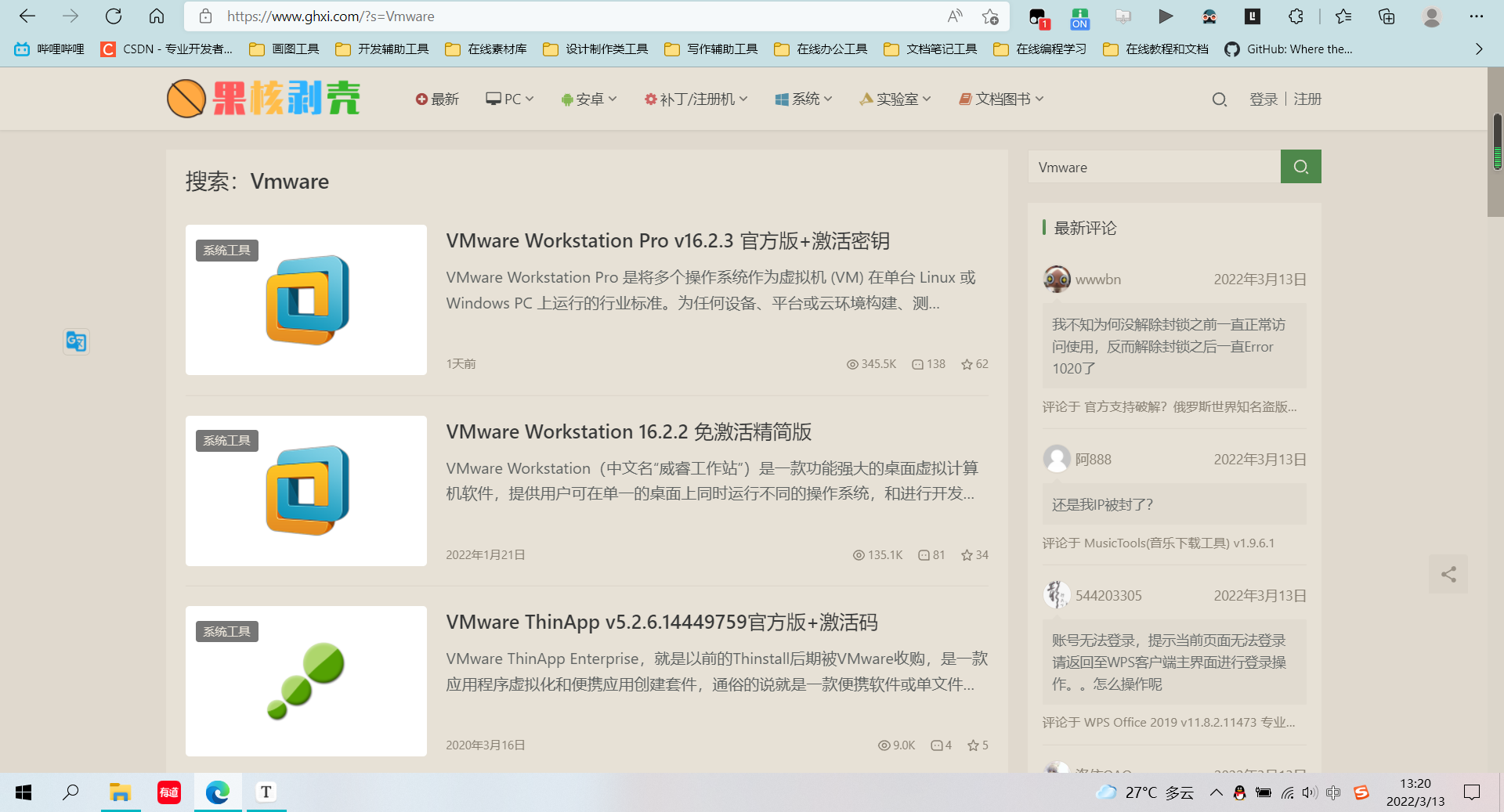The image size is (1504, 812).
Task: Open the browser home page icon
Action: click(x=157, y=16)
